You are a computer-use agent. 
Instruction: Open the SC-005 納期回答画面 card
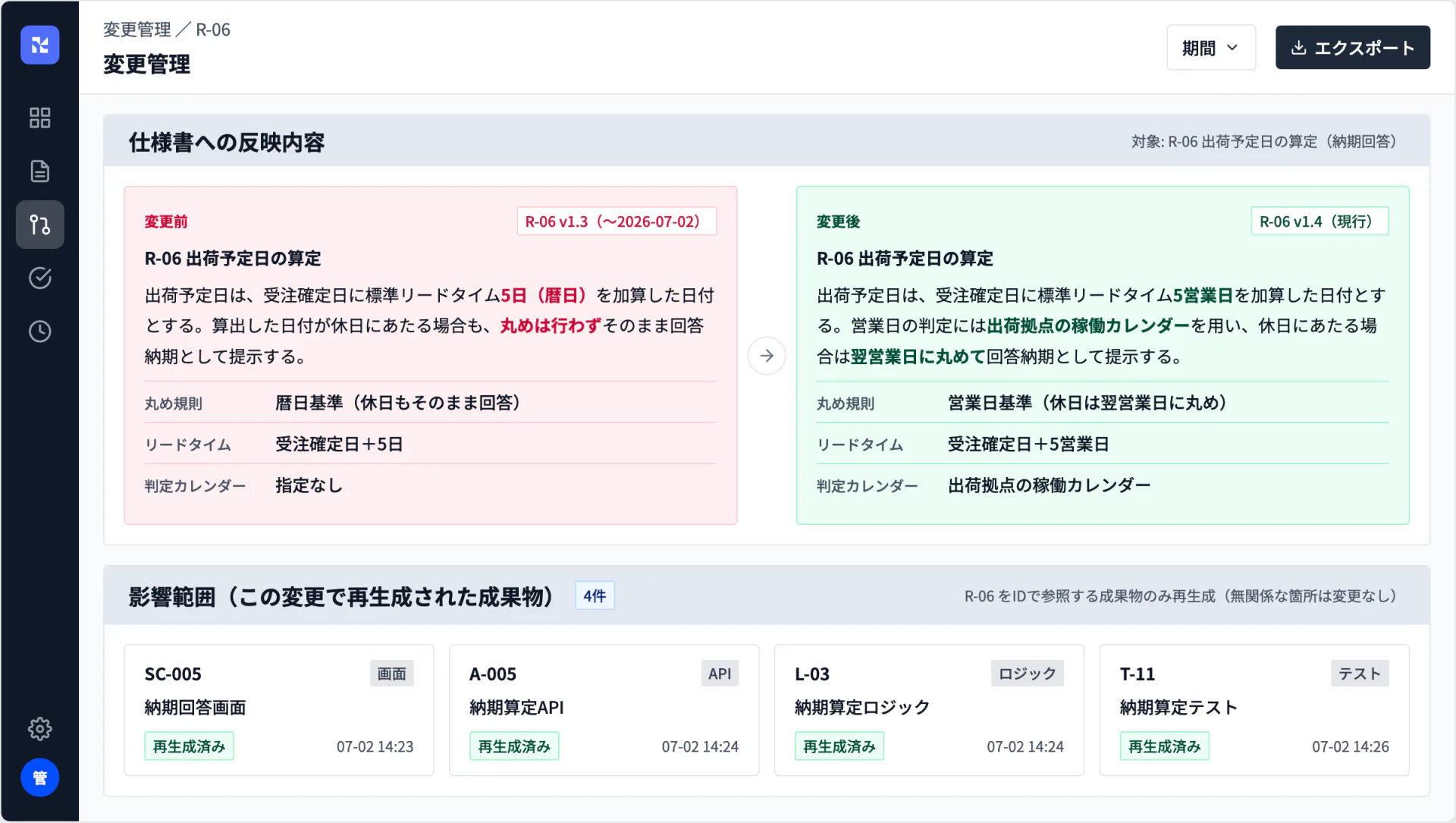pos(279,710)
